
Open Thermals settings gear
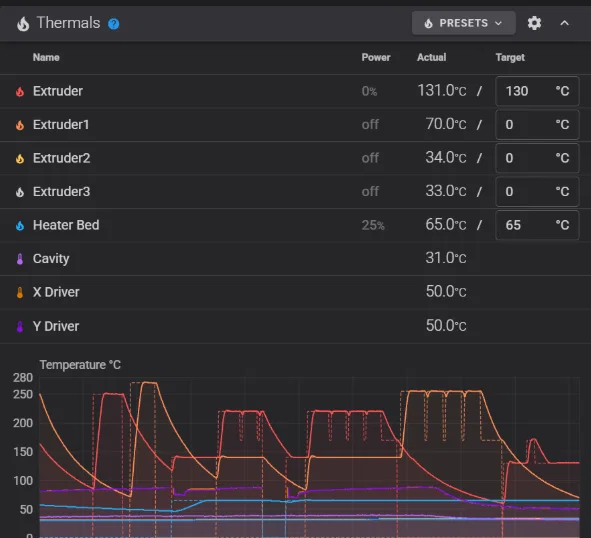click(x=534, y=23)
